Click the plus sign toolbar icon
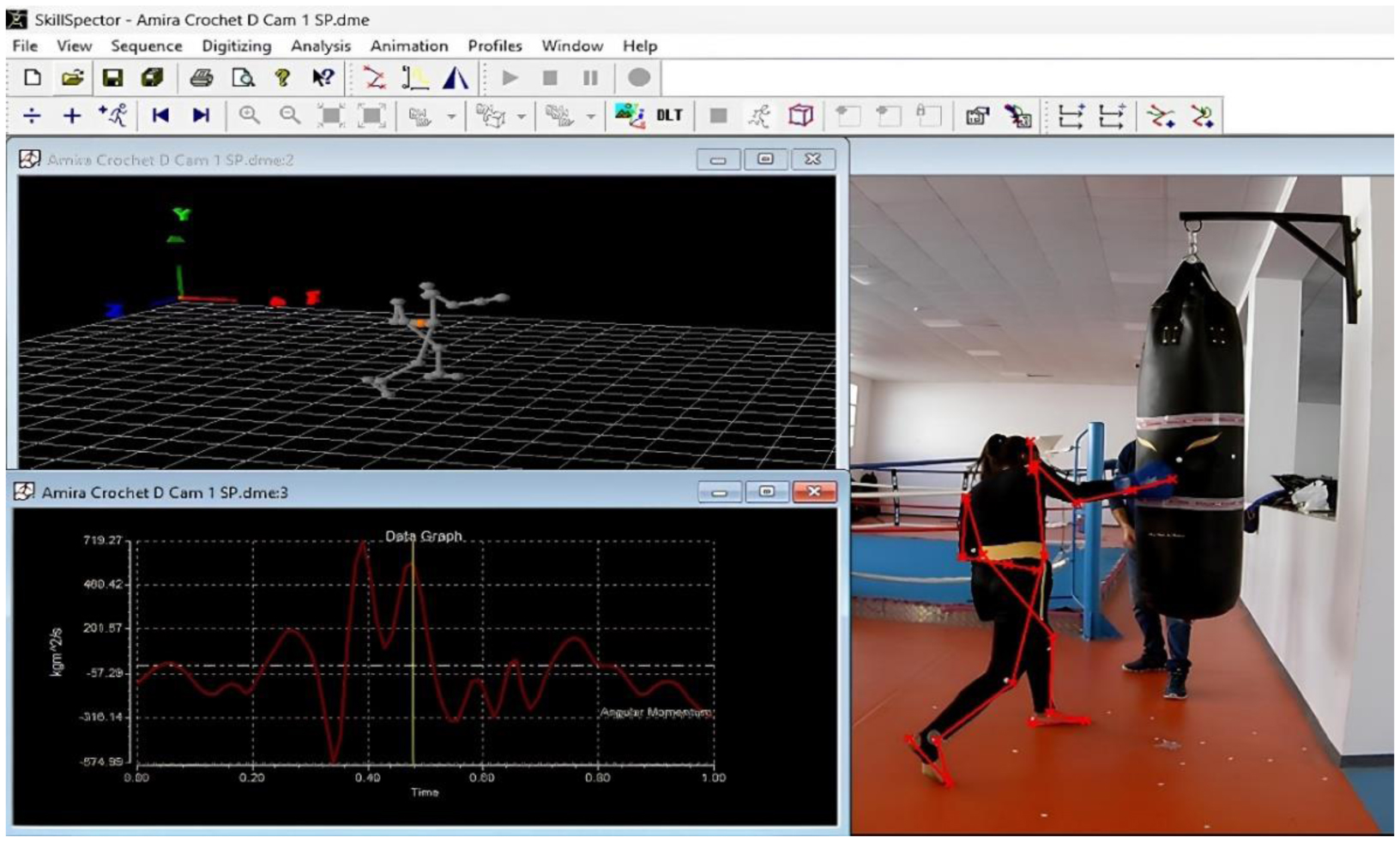 coord(72,116)
